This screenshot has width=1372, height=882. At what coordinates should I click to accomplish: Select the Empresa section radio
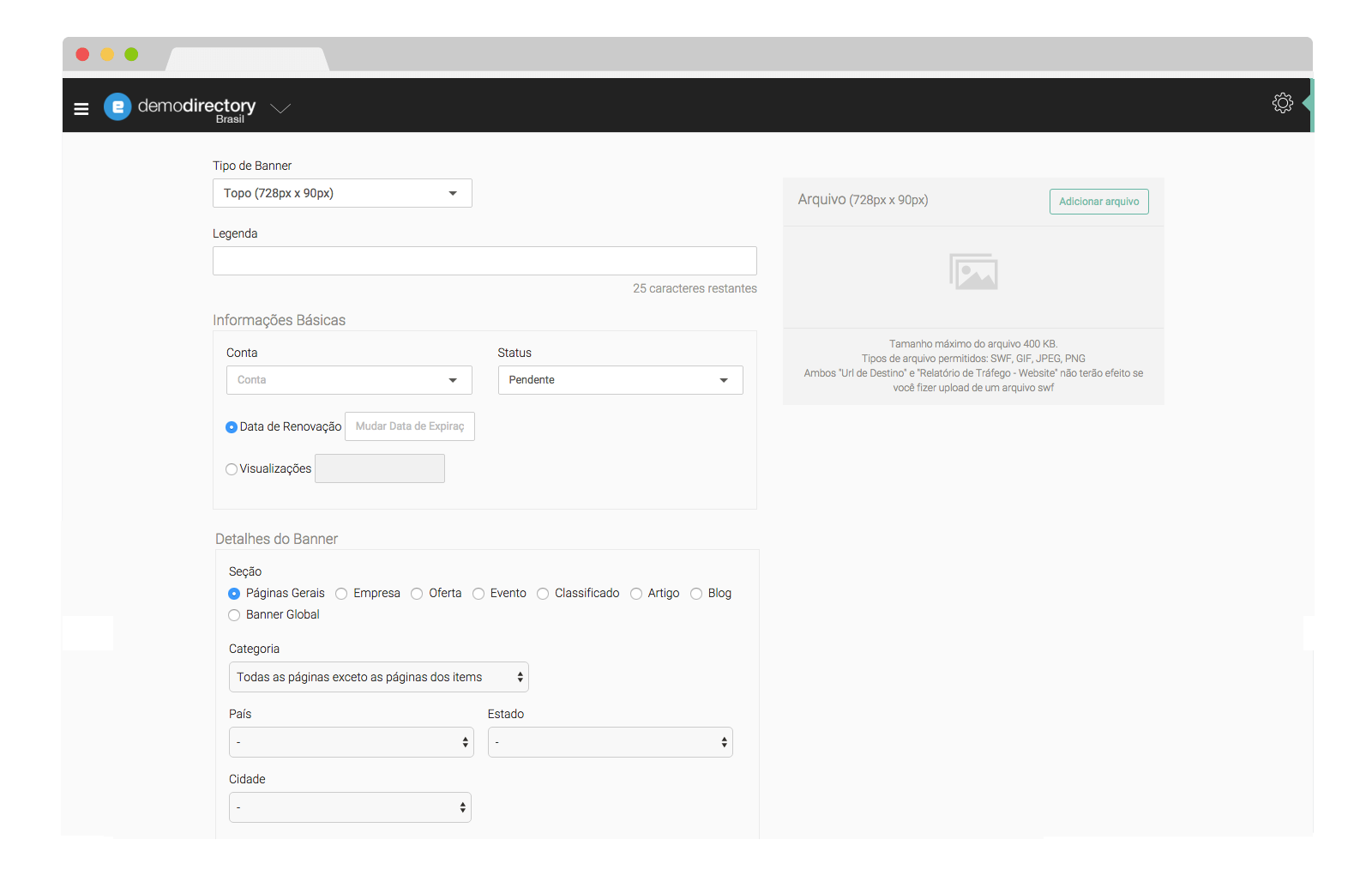pyautogui.click(x=341, y=594)
